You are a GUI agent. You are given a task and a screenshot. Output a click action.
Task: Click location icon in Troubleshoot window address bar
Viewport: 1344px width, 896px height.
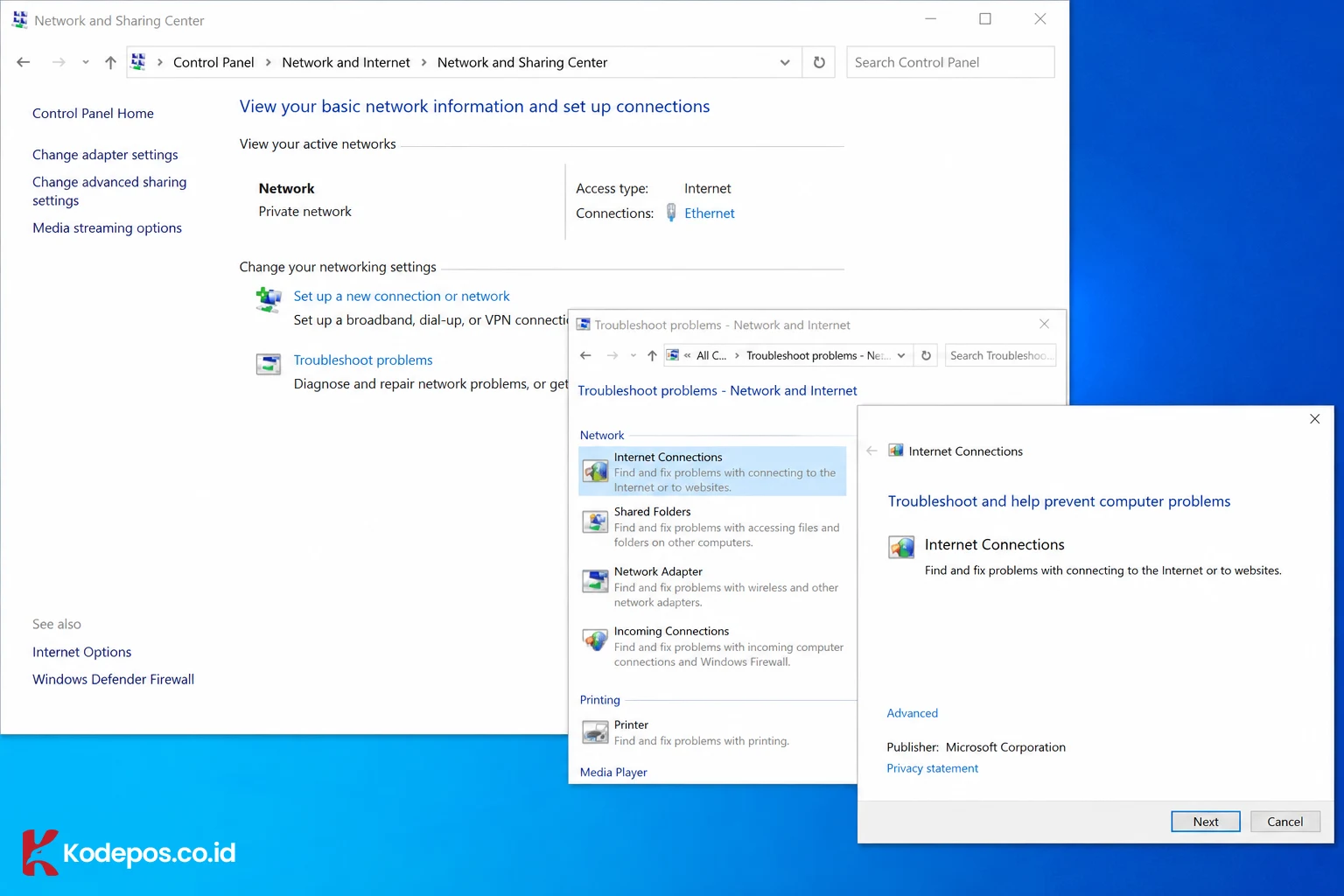(673, 355)
